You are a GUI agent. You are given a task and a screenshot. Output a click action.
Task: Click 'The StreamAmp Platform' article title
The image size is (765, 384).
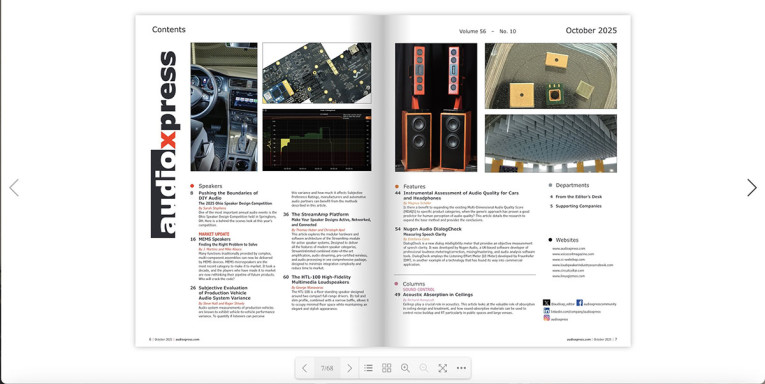click(x=320, y=214)
